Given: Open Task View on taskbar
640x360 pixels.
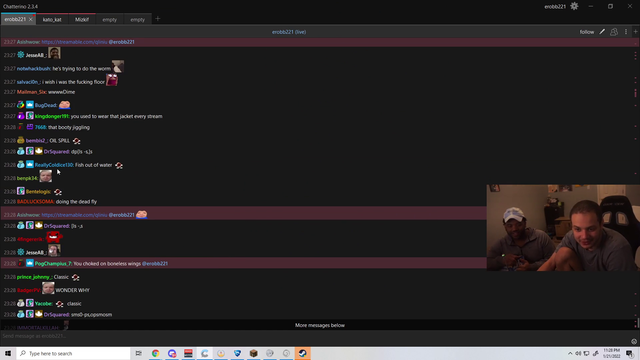Looking at the screenshot, I should tap(139, 353).
